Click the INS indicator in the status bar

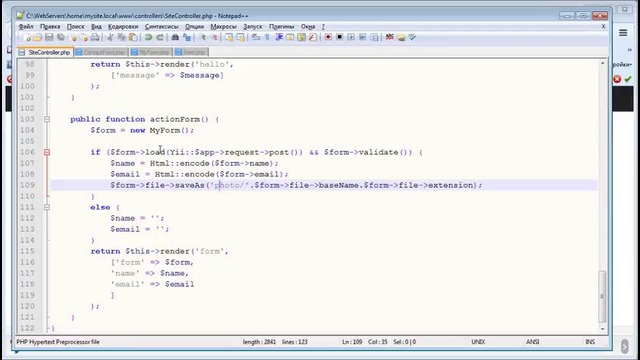coord(590,342)
